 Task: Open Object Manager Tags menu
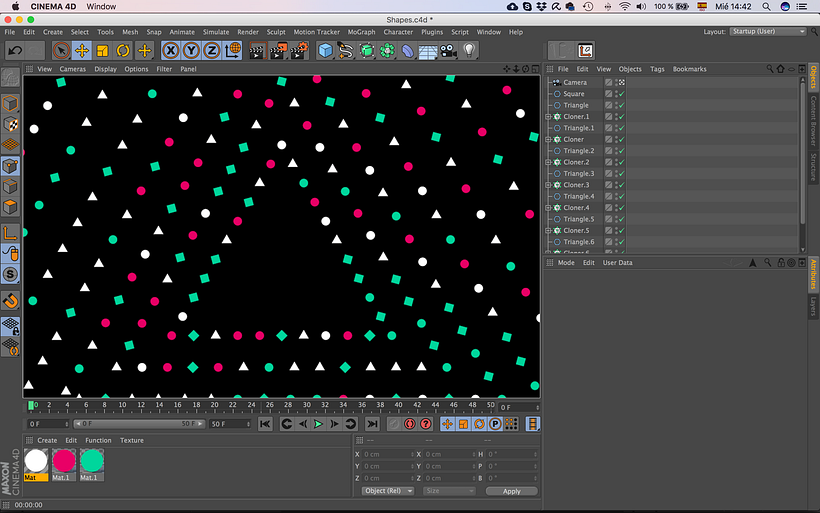(657, 69)
